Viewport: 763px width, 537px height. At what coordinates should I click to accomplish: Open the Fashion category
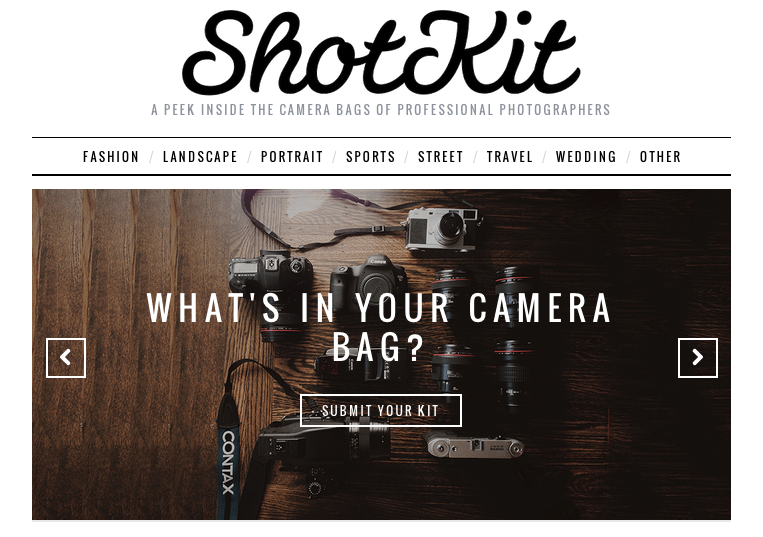pyautogui.click(x=111, y=157)
